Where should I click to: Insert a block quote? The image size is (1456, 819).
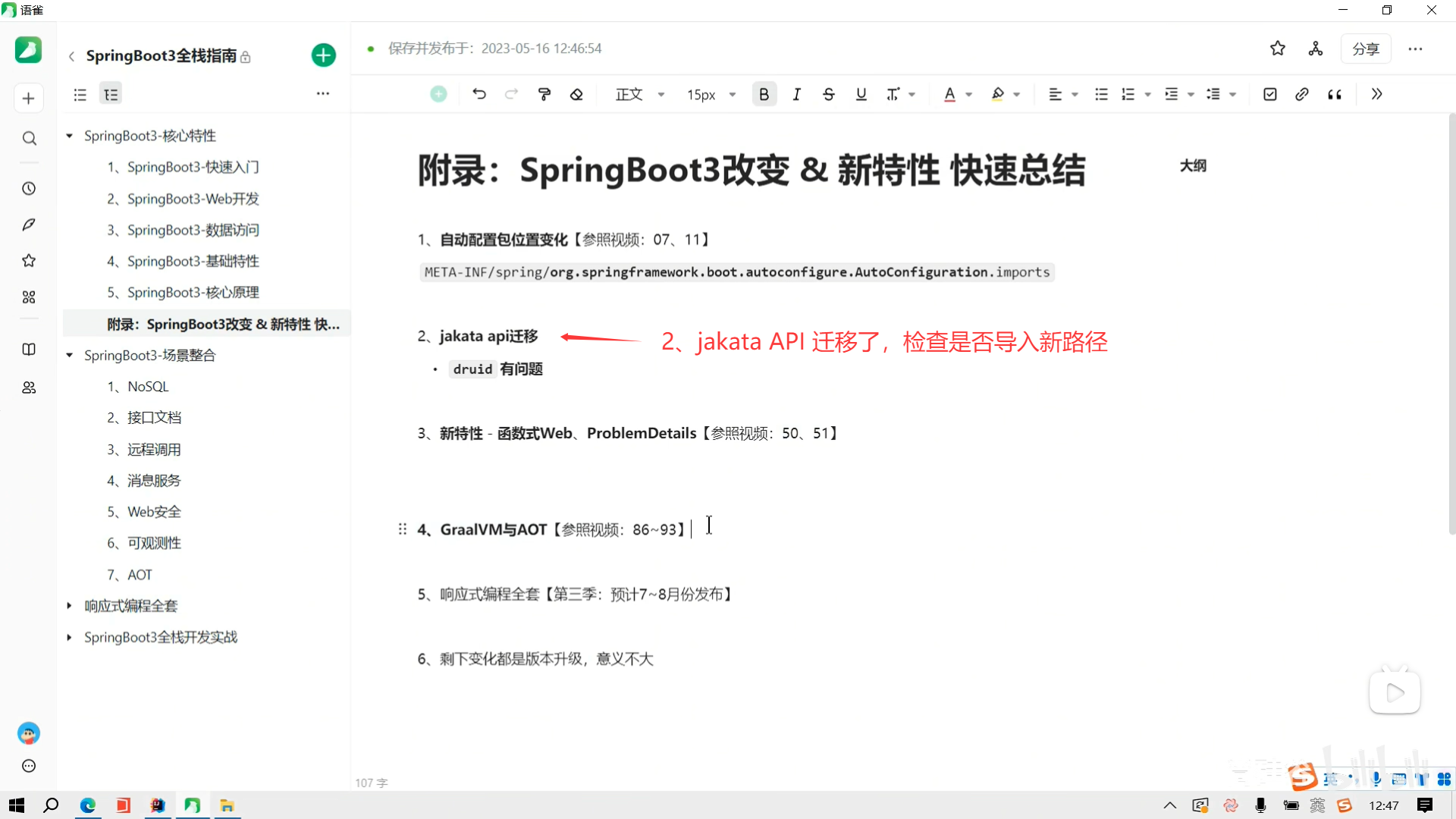coord(1335,93)
